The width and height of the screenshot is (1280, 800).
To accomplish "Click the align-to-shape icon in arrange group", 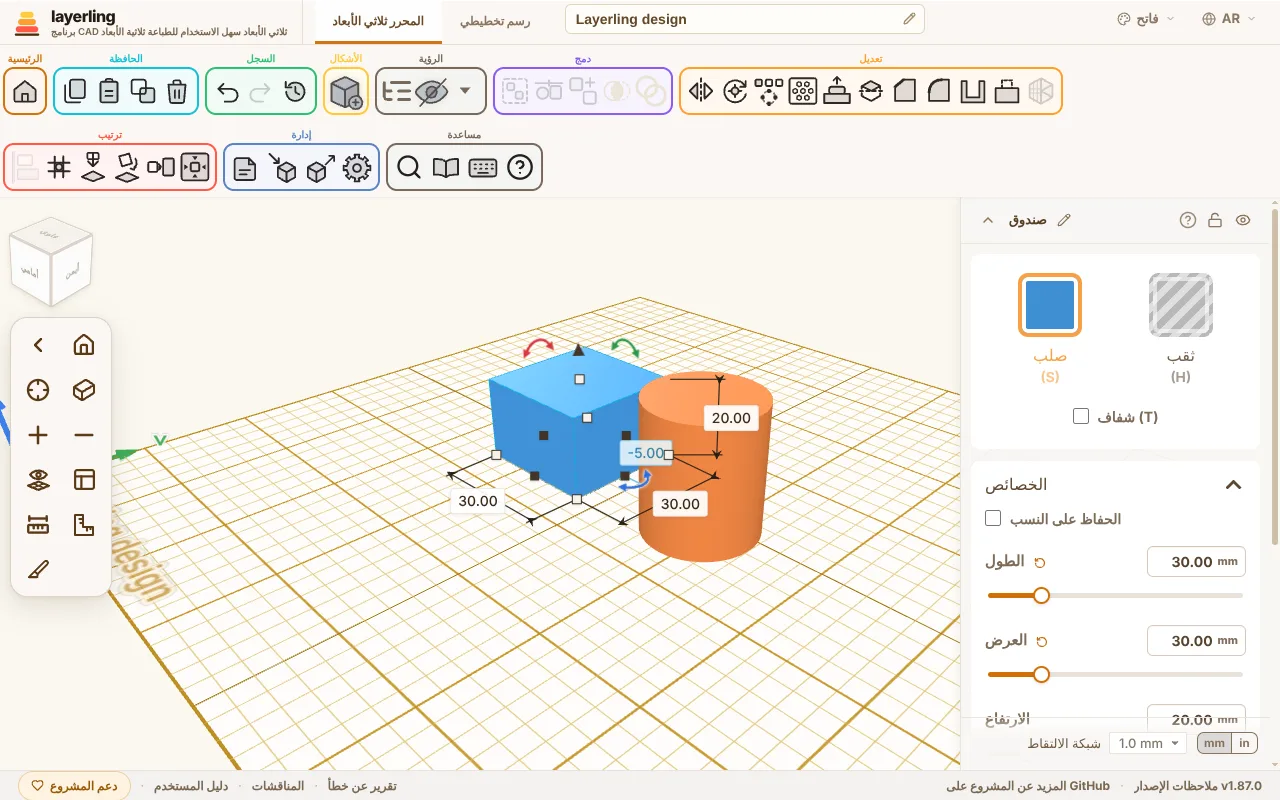I will point(161,167).
